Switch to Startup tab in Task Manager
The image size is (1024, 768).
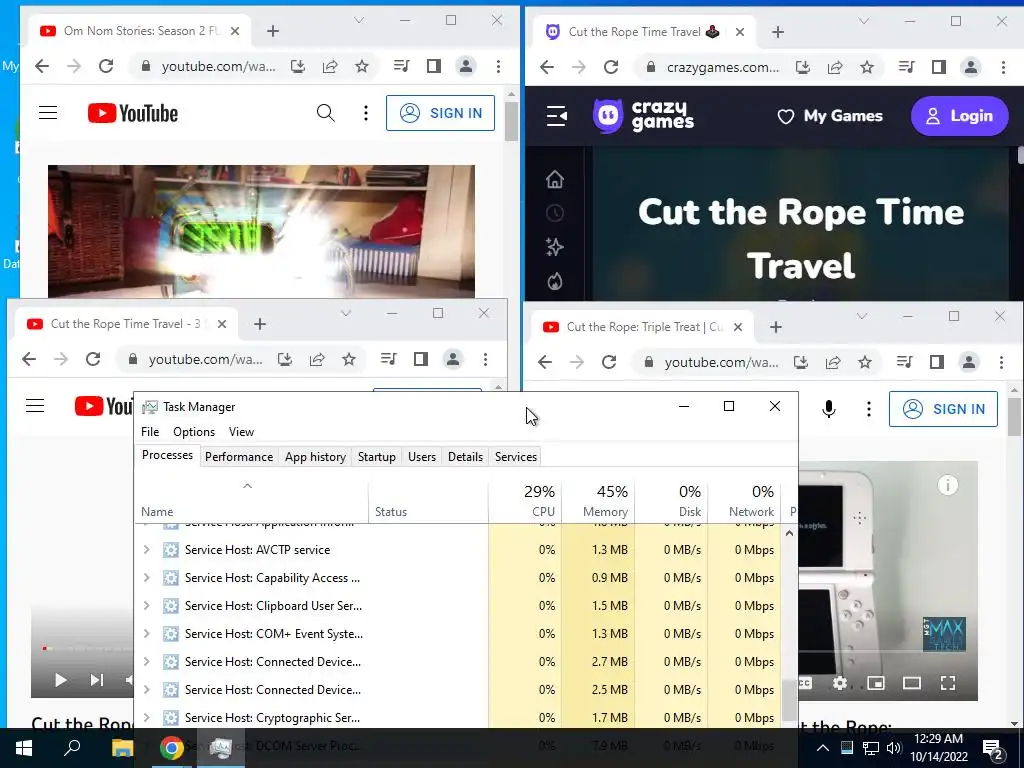(x=377, y=456)
